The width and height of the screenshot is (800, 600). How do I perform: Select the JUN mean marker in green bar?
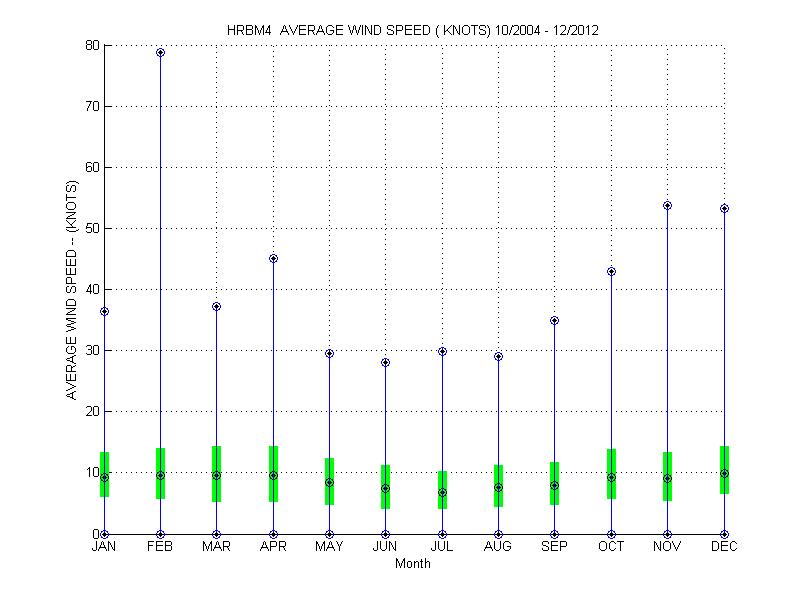[x=386, y=489]
